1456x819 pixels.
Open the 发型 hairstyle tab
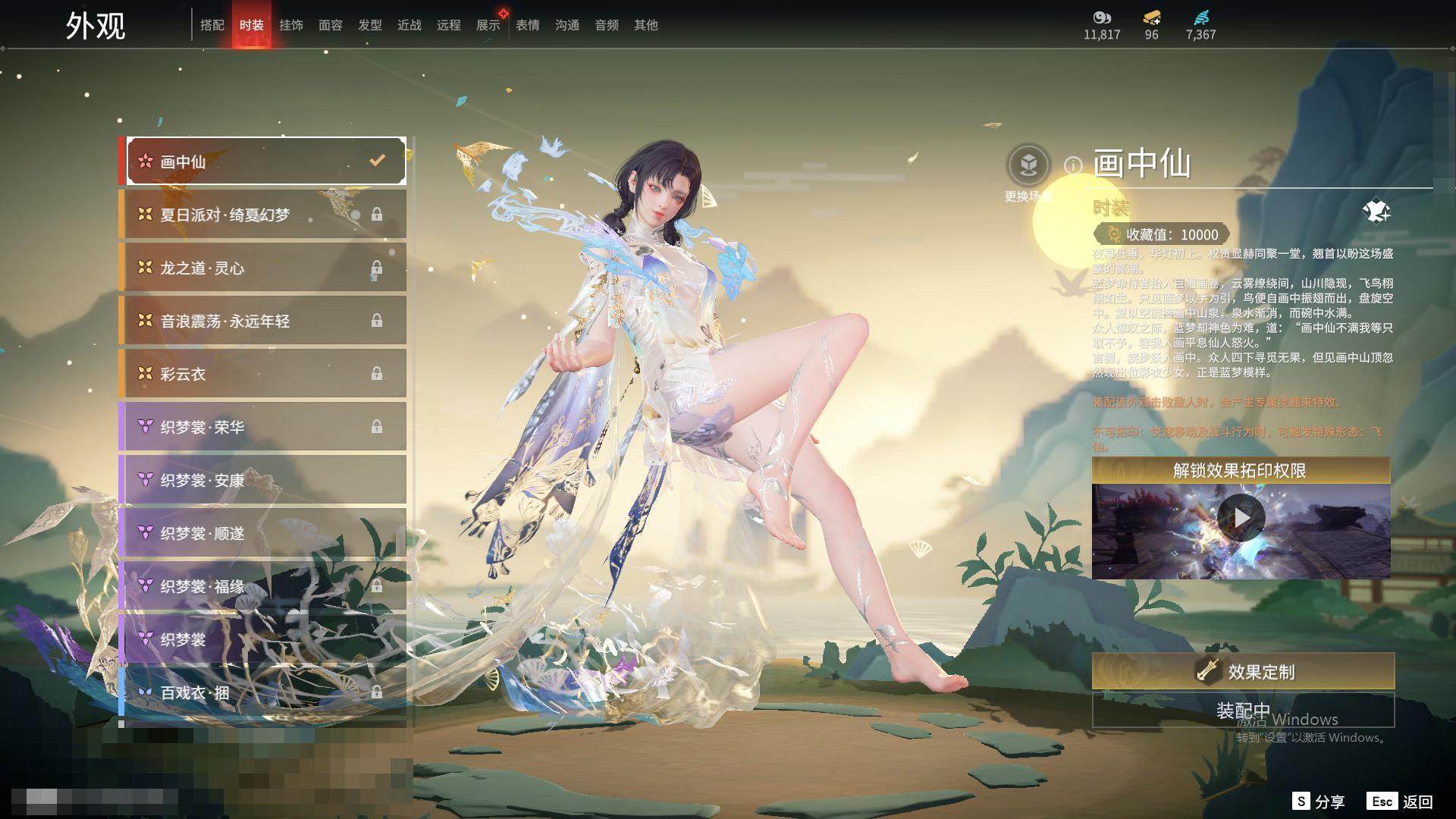[370, 25]
